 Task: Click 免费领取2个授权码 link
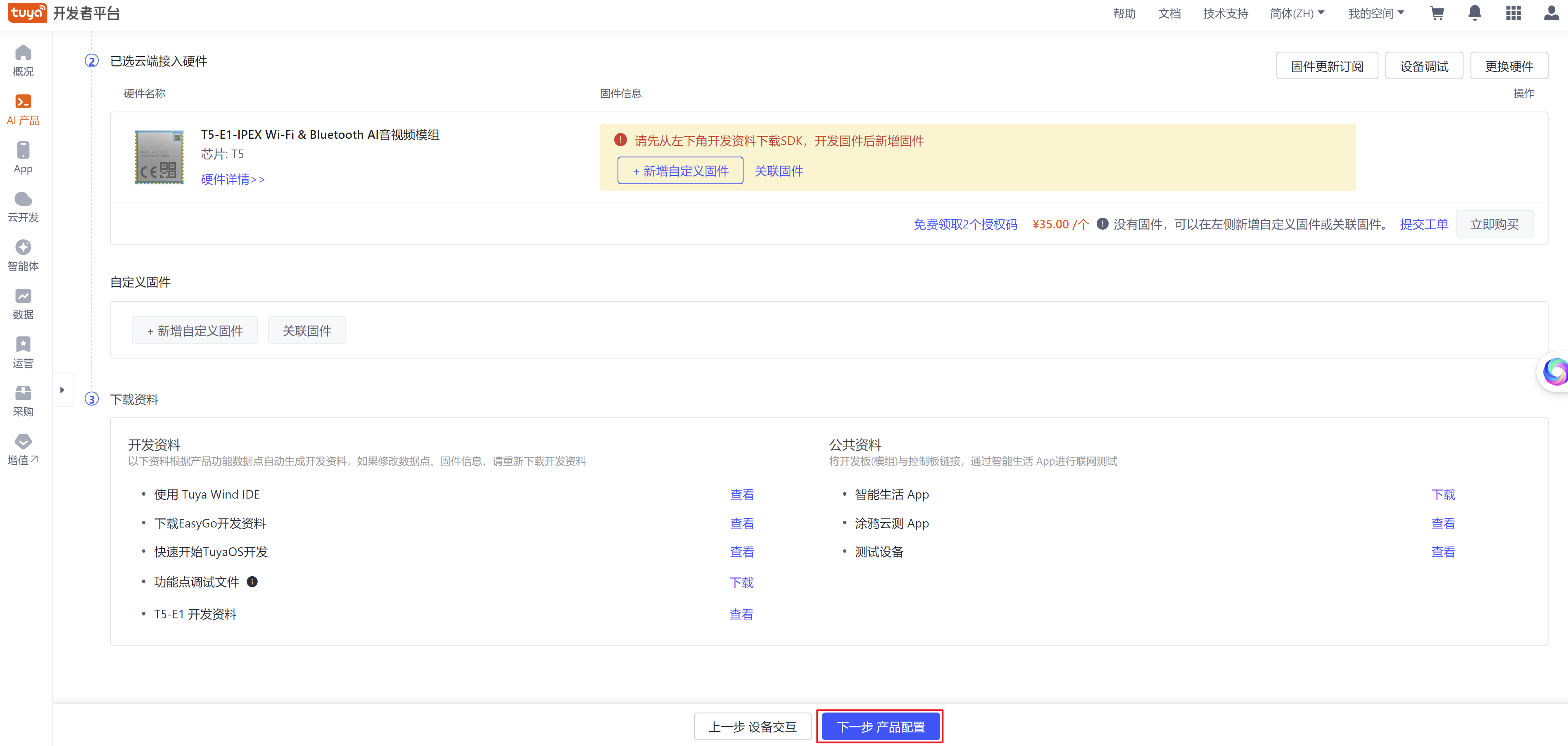(965, 225)
